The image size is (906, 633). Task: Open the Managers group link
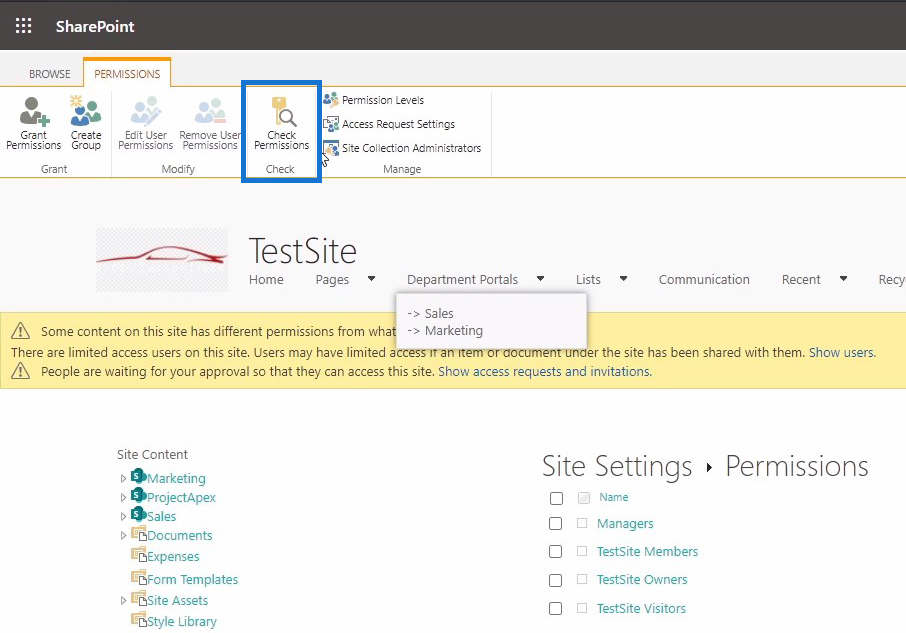point(625,523)
